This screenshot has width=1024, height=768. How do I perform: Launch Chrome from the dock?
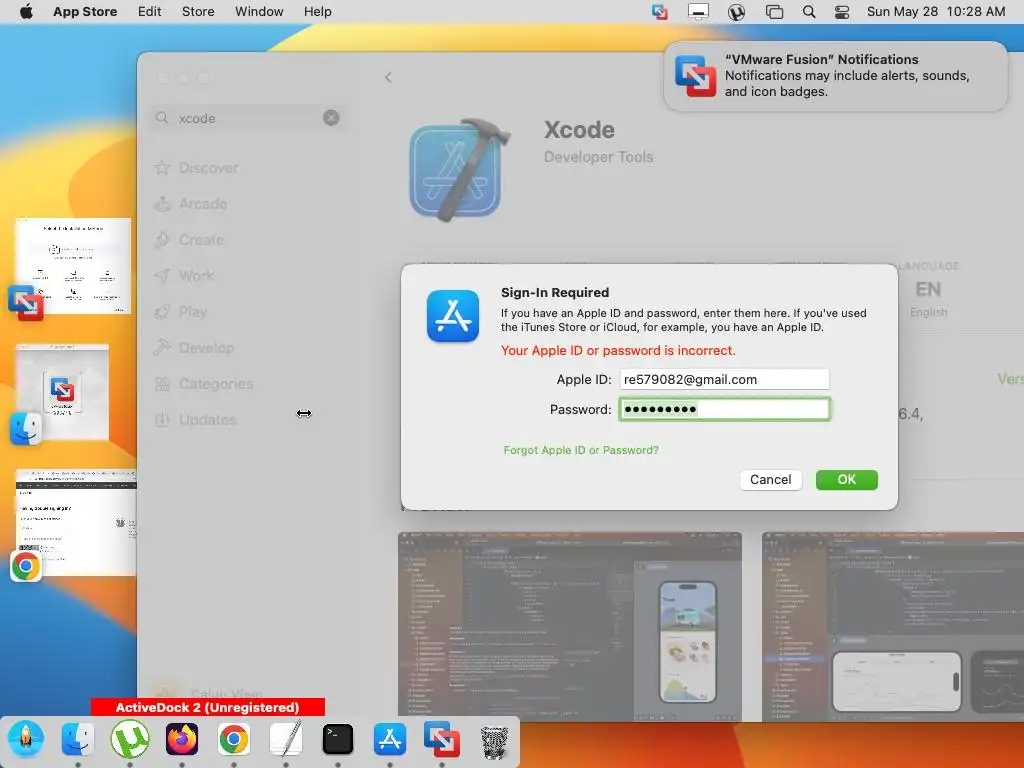(x=234, y=739)
